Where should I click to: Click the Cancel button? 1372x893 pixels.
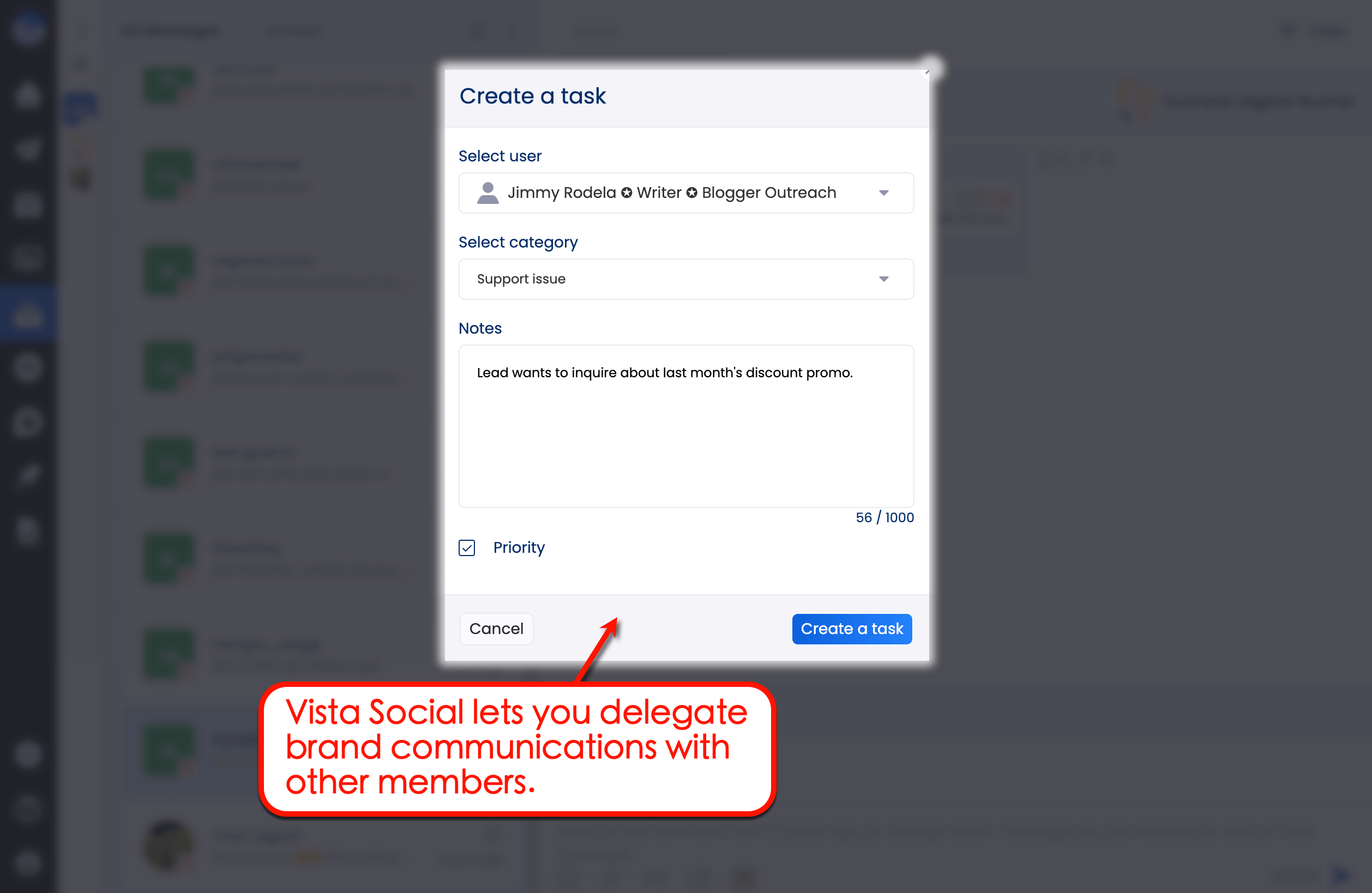pos(496,629)
